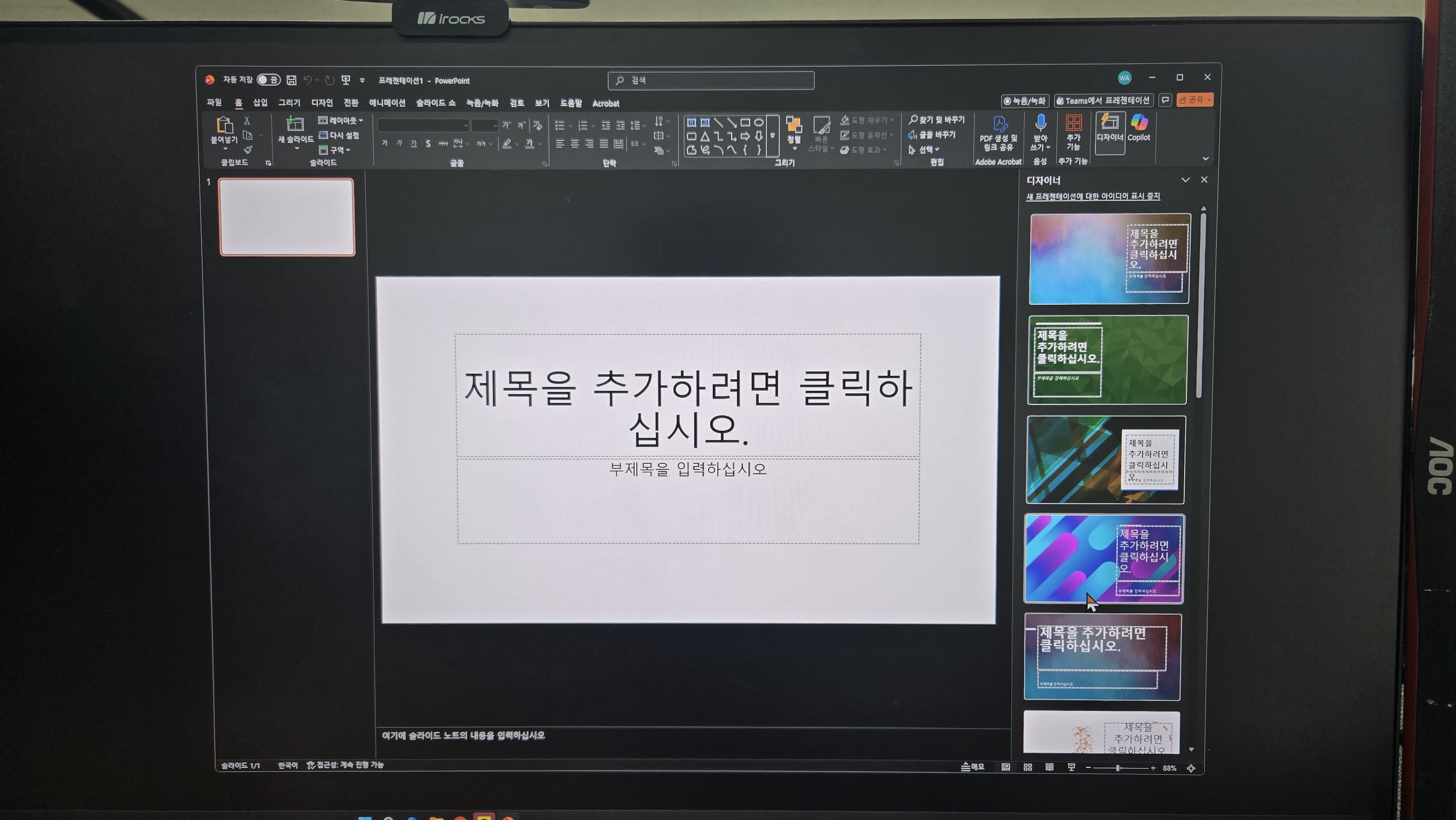Open the Slide Show (슬라이드 쇼) tab
1456x820 pixels.
[436, 103]
